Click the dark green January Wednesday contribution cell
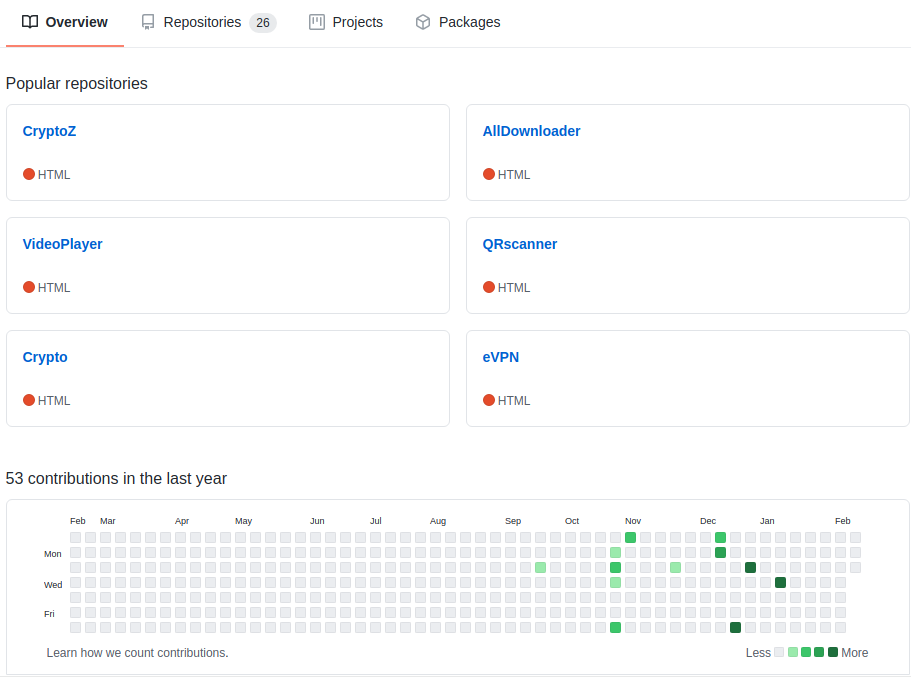This screenshot has width=911, height=677. click(780, 582)
